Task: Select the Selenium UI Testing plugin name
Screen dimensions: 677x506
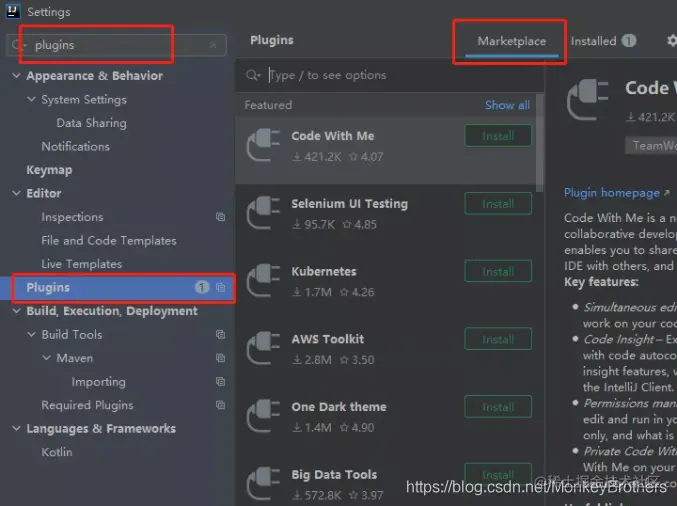Action: coord(349,204)
